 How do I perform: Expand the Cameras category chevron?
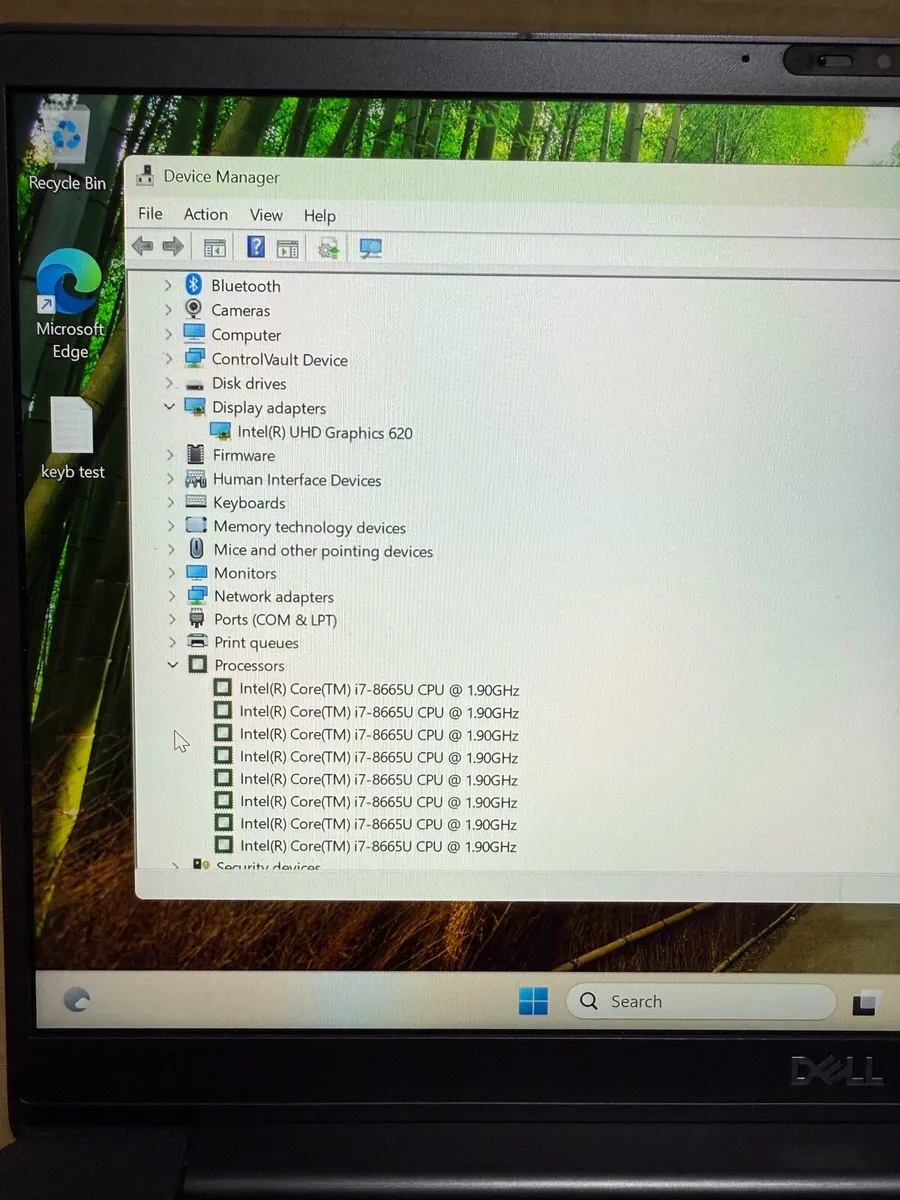point(168,310)
